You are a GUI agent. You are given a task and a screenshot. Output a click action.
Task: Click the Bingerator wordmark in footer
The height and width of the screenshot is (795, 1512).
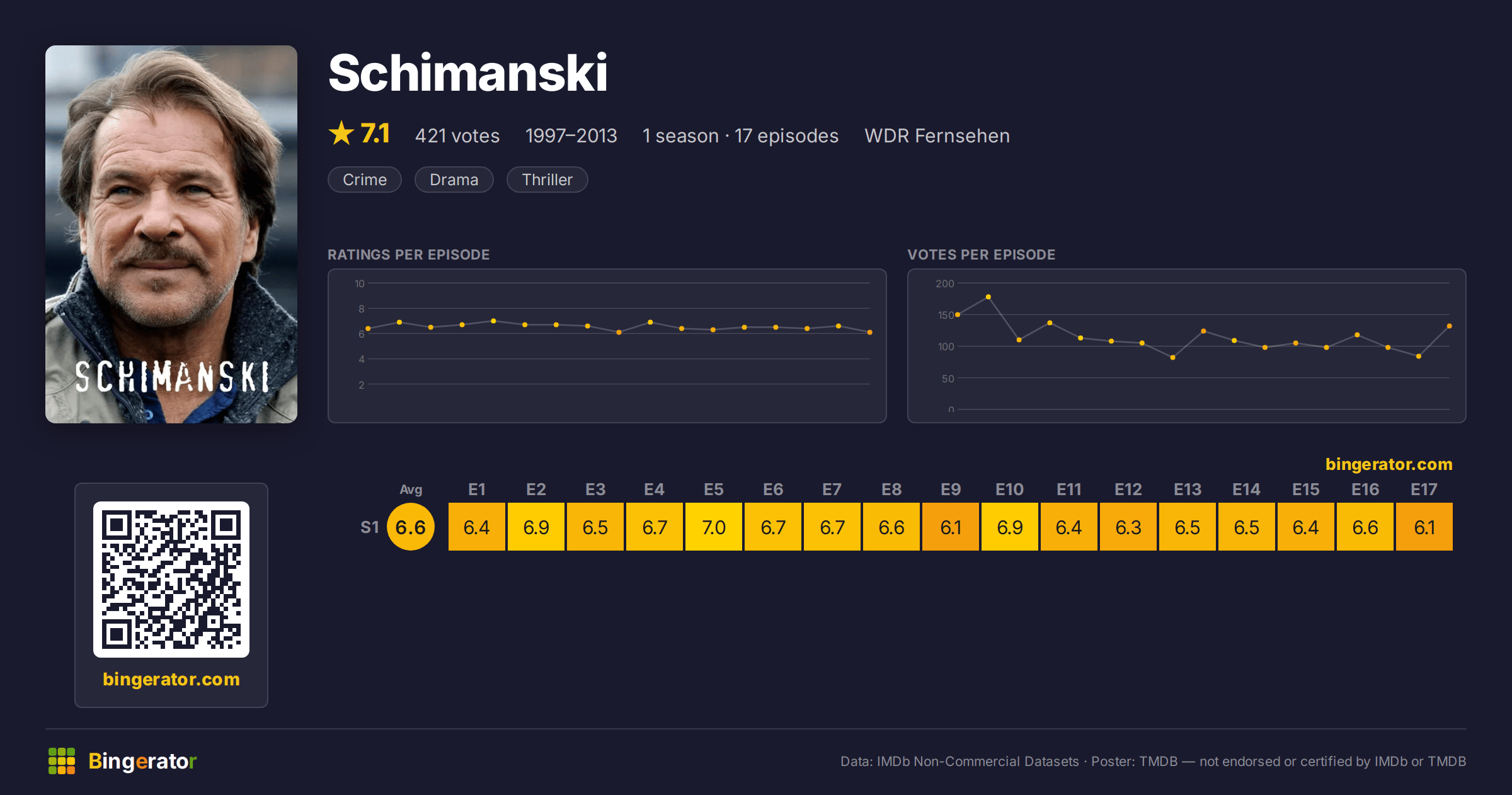pos(142,761)
